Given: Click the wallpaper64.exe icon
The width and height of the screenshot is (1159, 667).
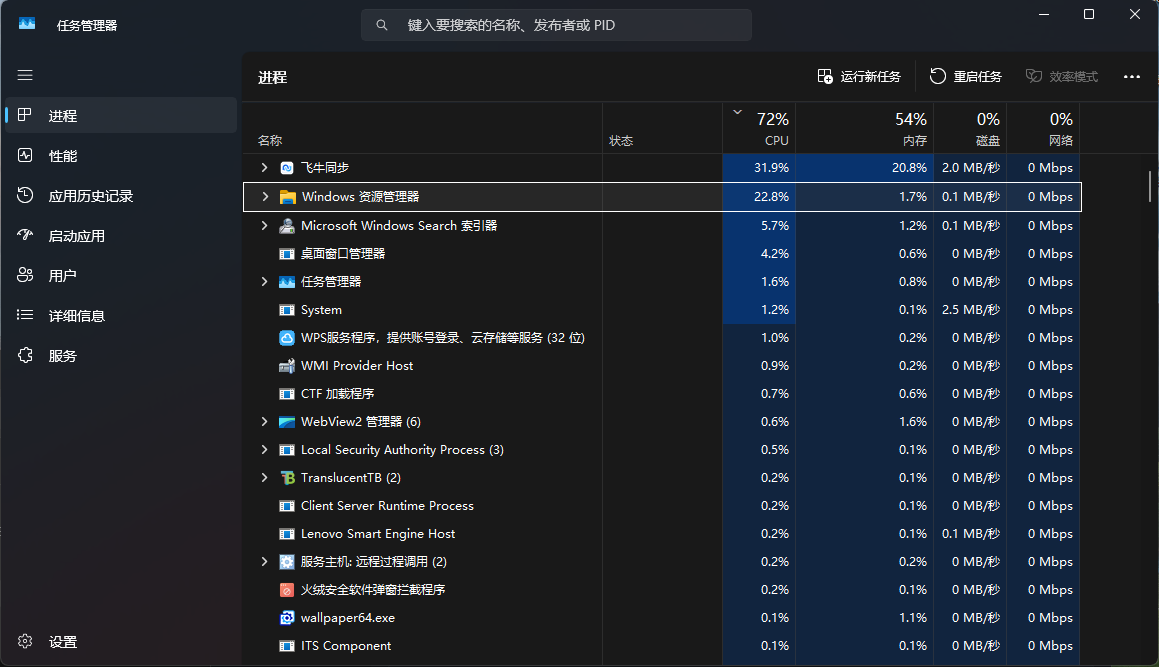Looking at the screenshot, I should (287, 618).
